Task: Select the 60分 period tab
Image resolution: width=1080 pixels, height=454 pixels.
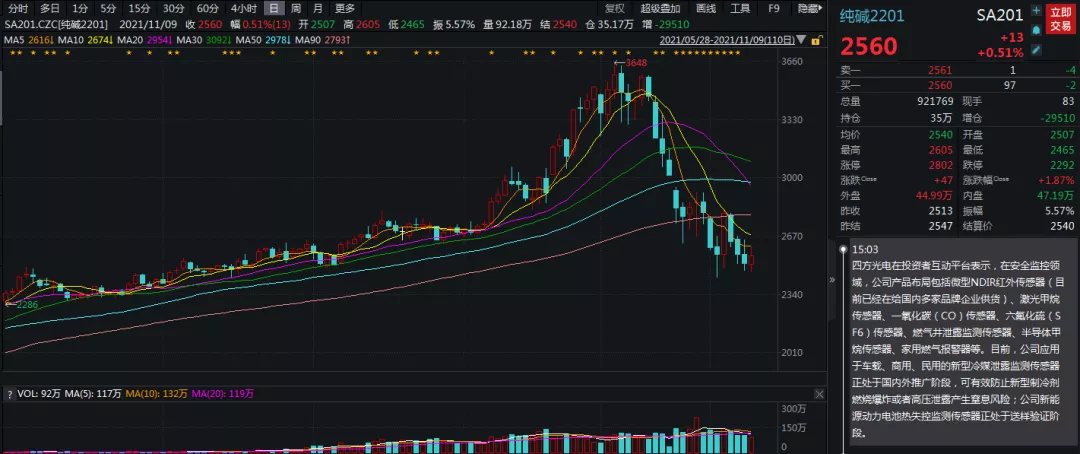Action: pos(207,9)
